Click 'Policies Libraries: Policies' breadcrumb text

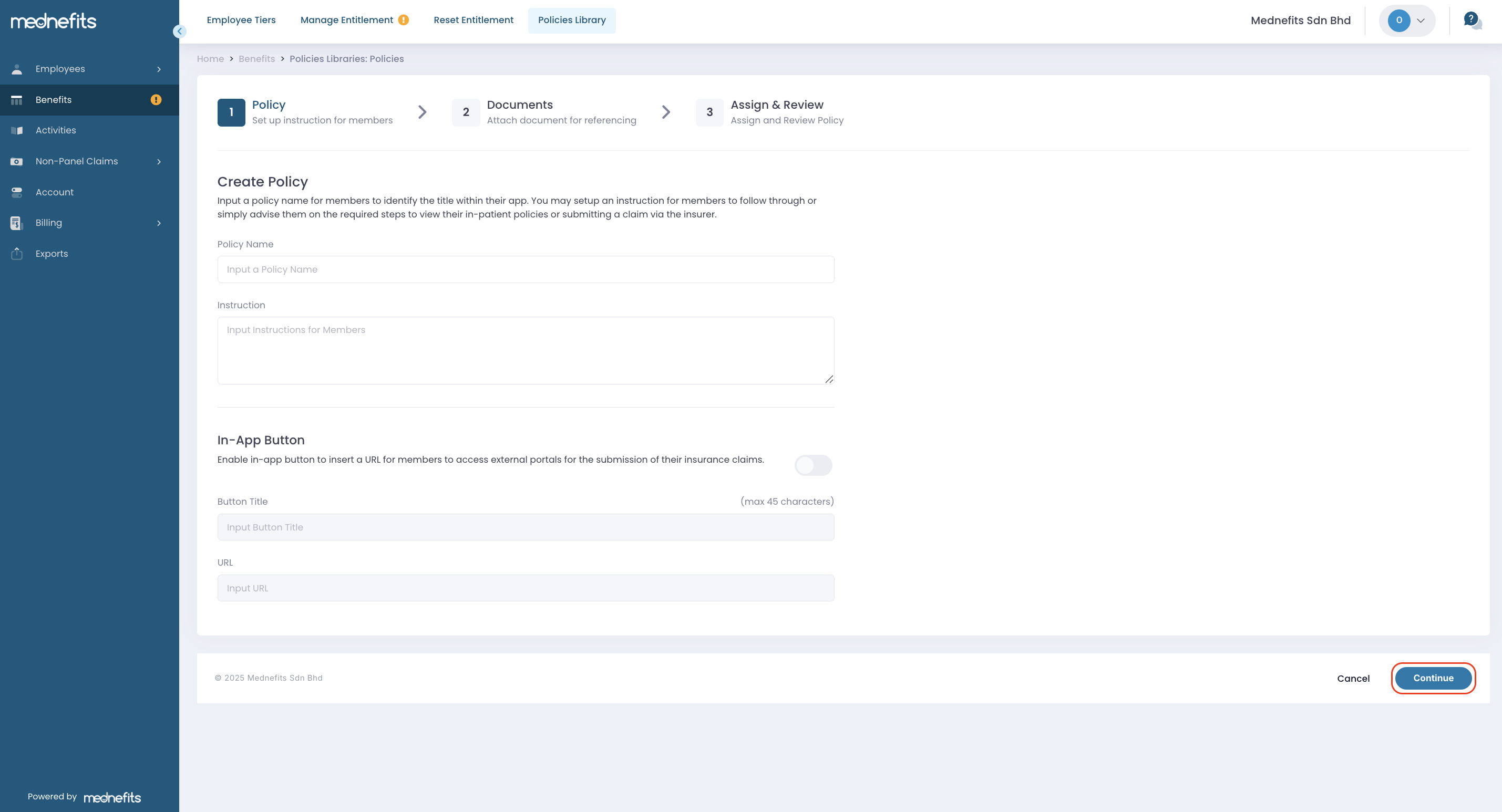tap(346, 59)
